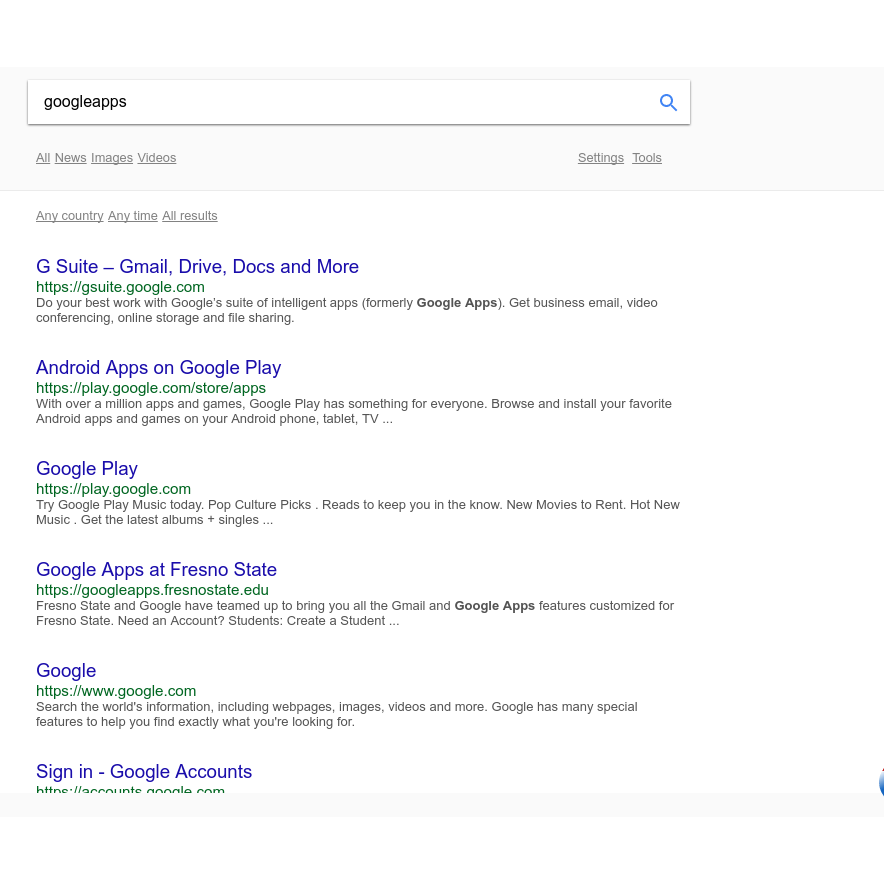The width and height of the screenshot is (884, 884).
Task: Open the Images tab
Action: 112,158
